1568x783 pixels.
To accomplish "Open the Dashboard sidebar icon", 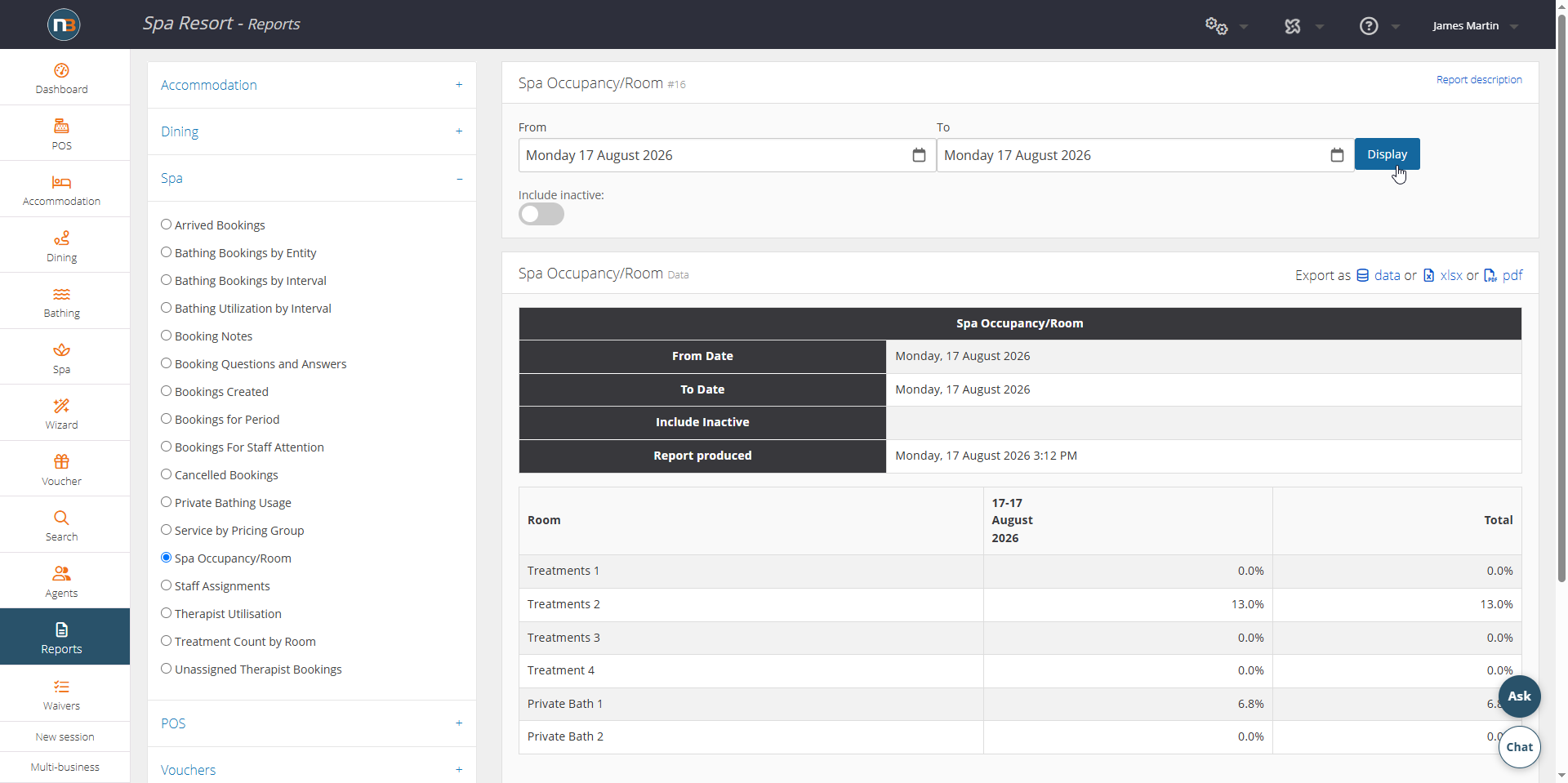I will 61,71.
